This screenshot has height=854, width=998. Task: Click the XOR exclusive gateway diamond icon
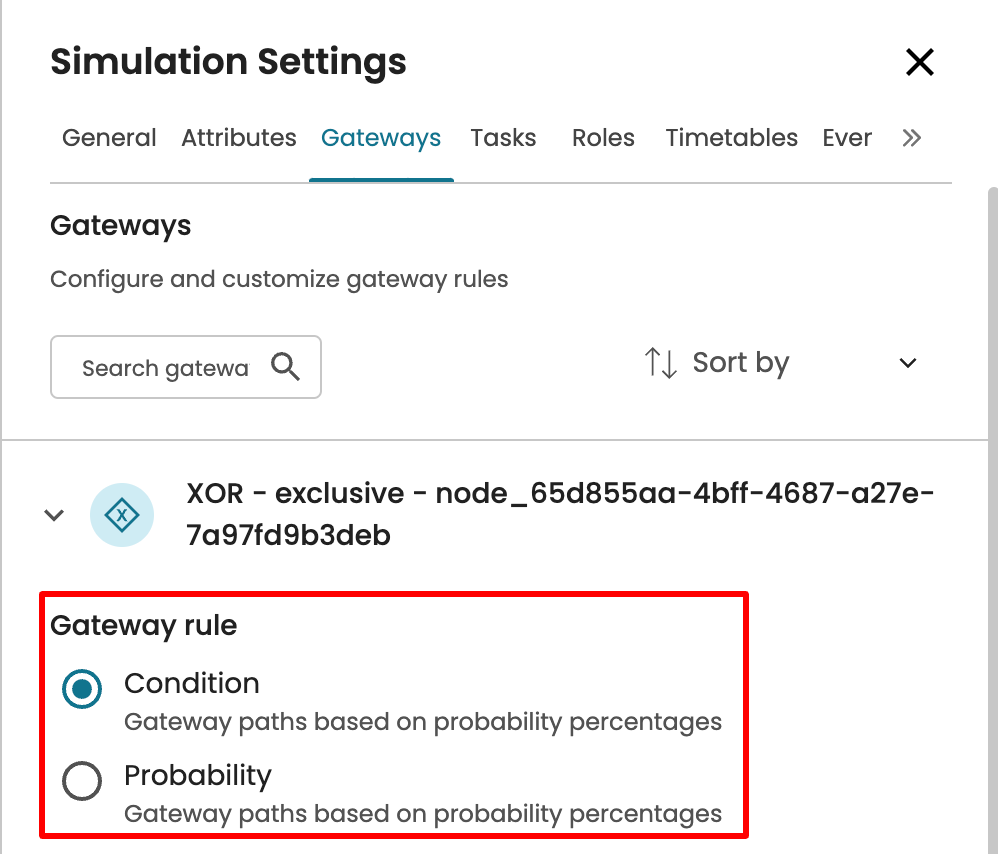[122, 515]
